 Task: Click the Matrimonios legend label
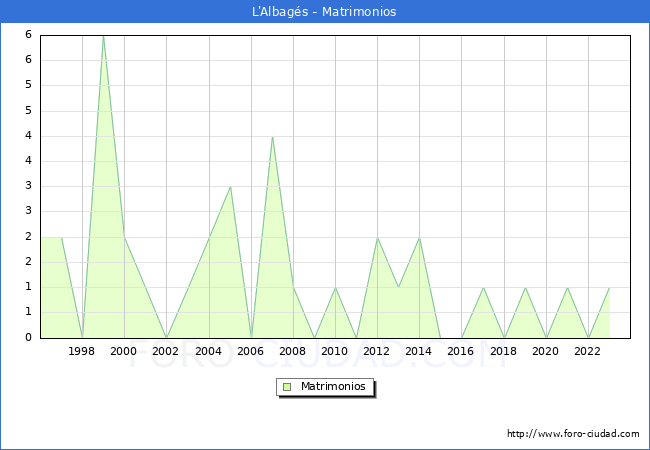[x=333, y=386]
